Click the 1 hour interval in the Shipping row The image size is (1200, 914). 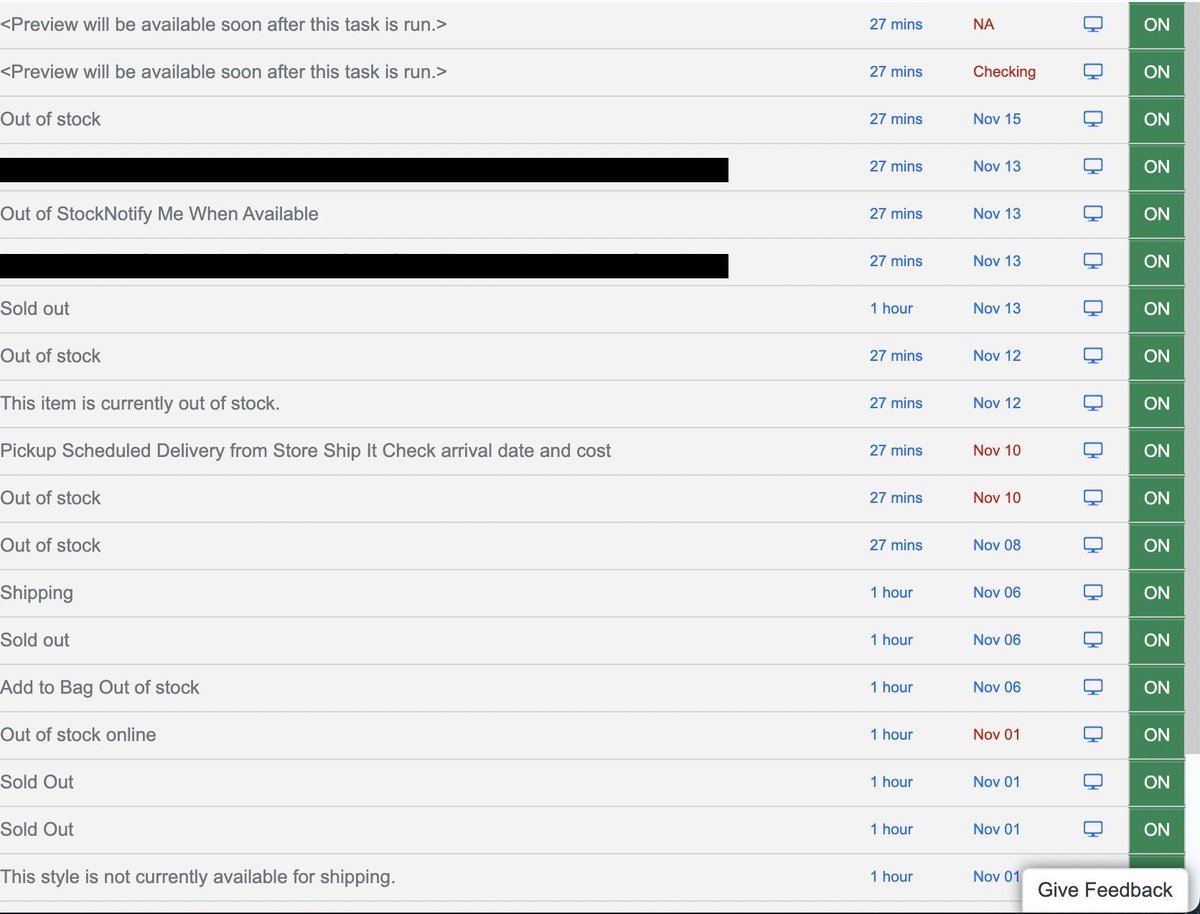[x=891, y=592]
